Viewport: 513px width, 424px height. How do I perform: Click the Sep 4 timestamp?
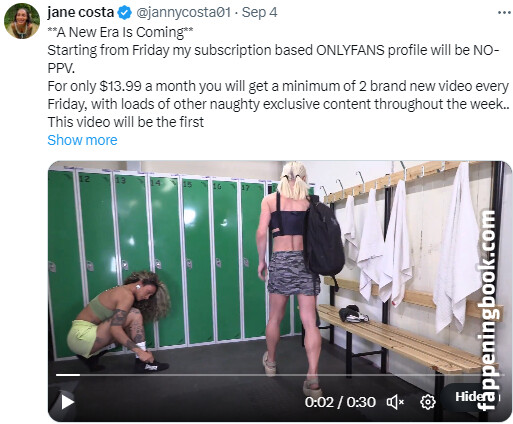click(x=259, y=12)
